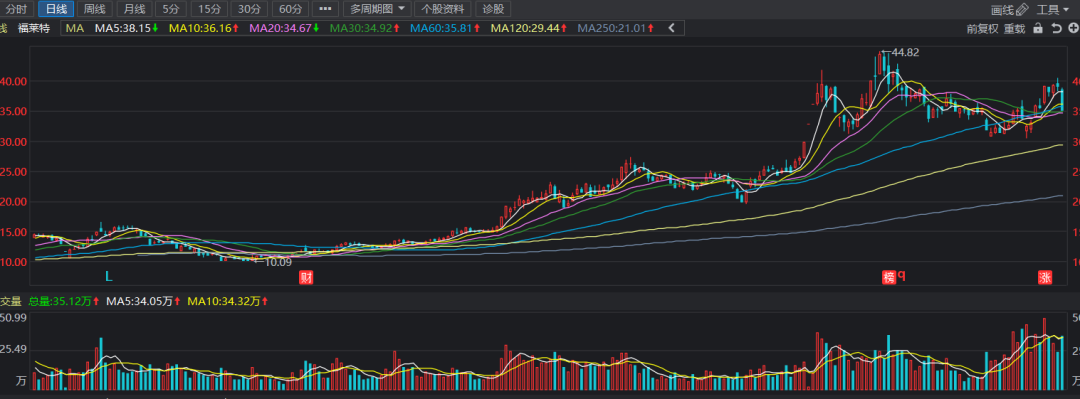
Task: Click the red 榜 event marker
Action: 889,278
